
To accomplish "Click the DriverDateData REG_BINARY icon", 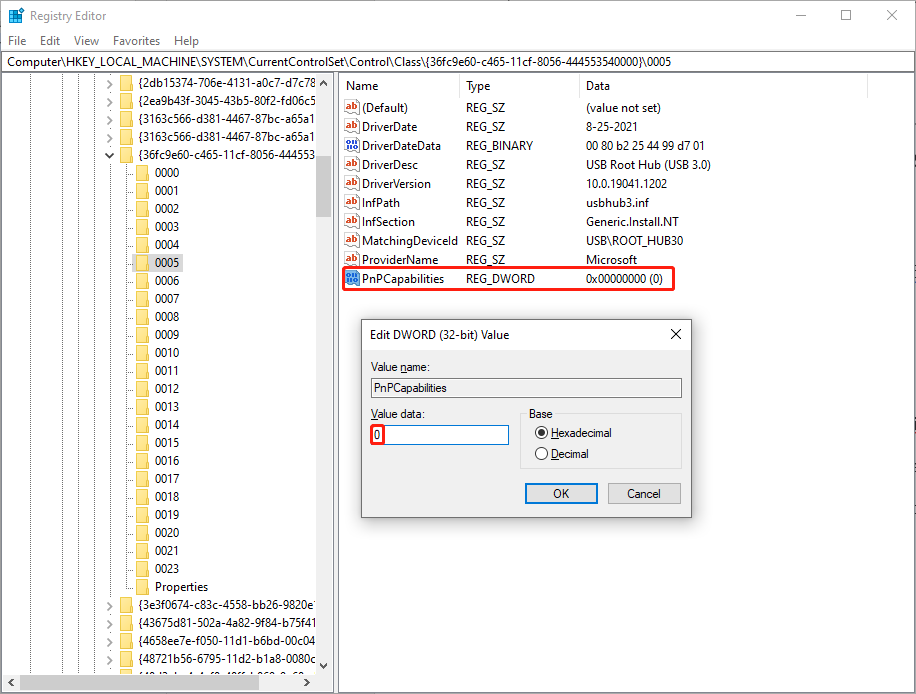I will (352, 145).
